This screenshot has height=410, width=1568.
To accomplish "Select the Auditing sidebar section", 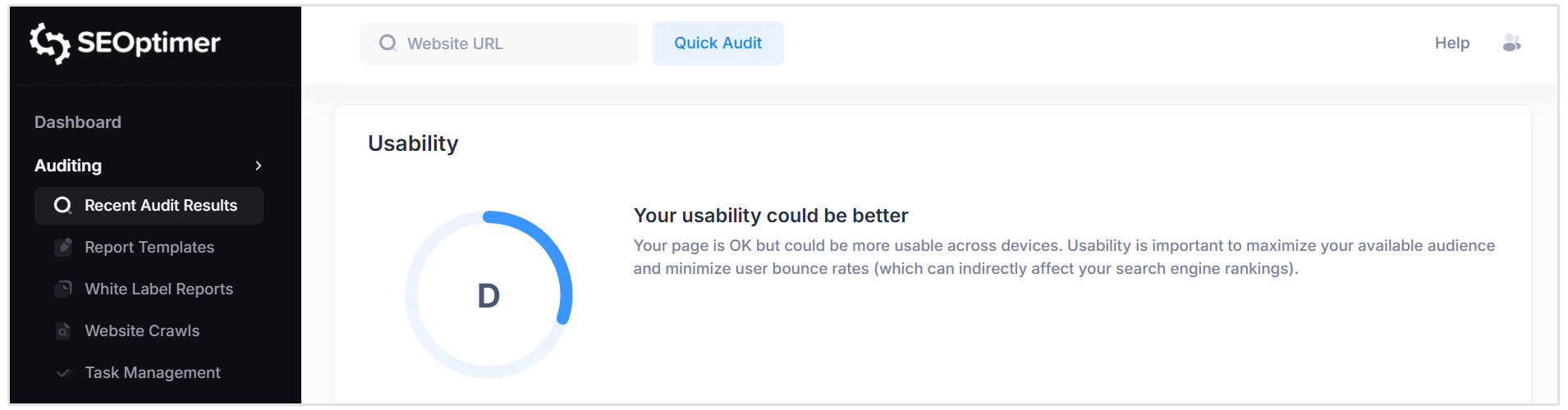I will point(68,166).
